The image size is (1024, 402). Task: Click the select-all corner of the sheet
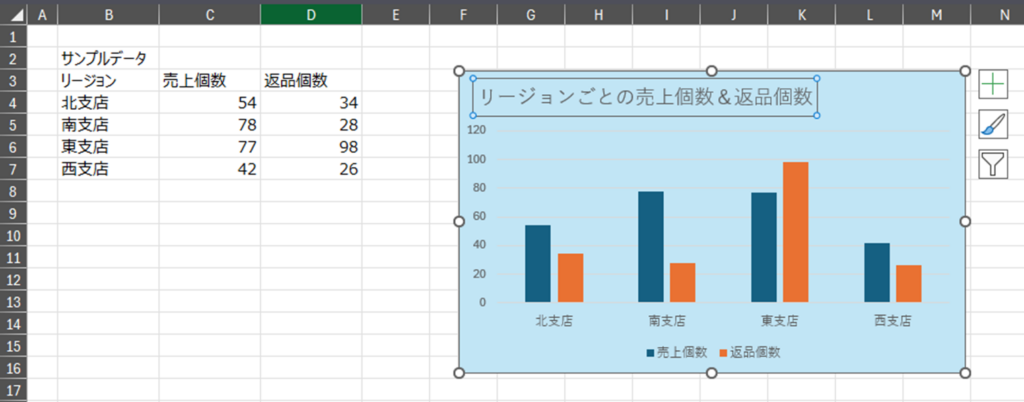click(13, 13)
